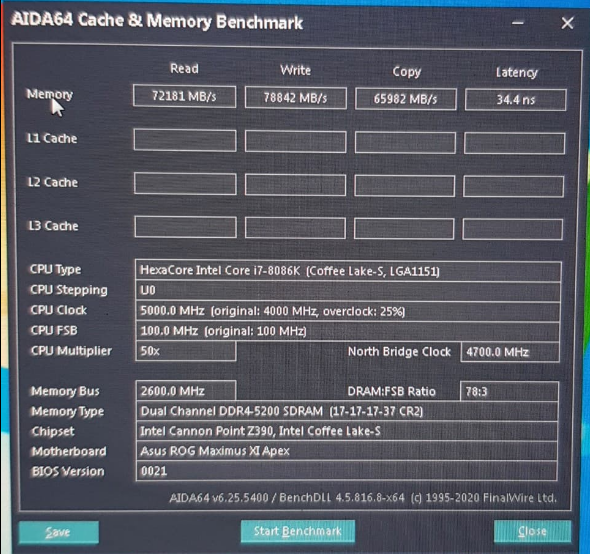Click the L1 Cache row label
The width and height of the screenshot is (590, 554).
pos(52,138)
